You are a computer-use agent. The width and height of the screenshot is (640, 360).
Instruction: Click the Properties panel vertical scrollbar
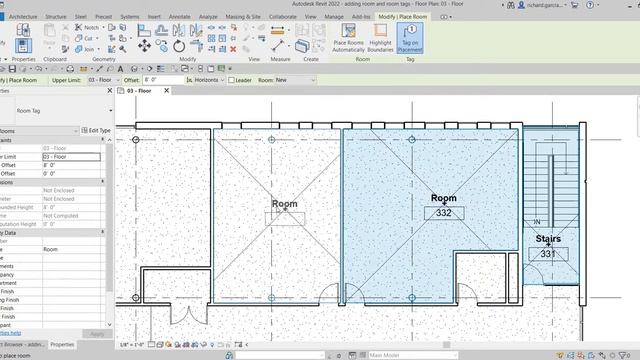point(109,232)
